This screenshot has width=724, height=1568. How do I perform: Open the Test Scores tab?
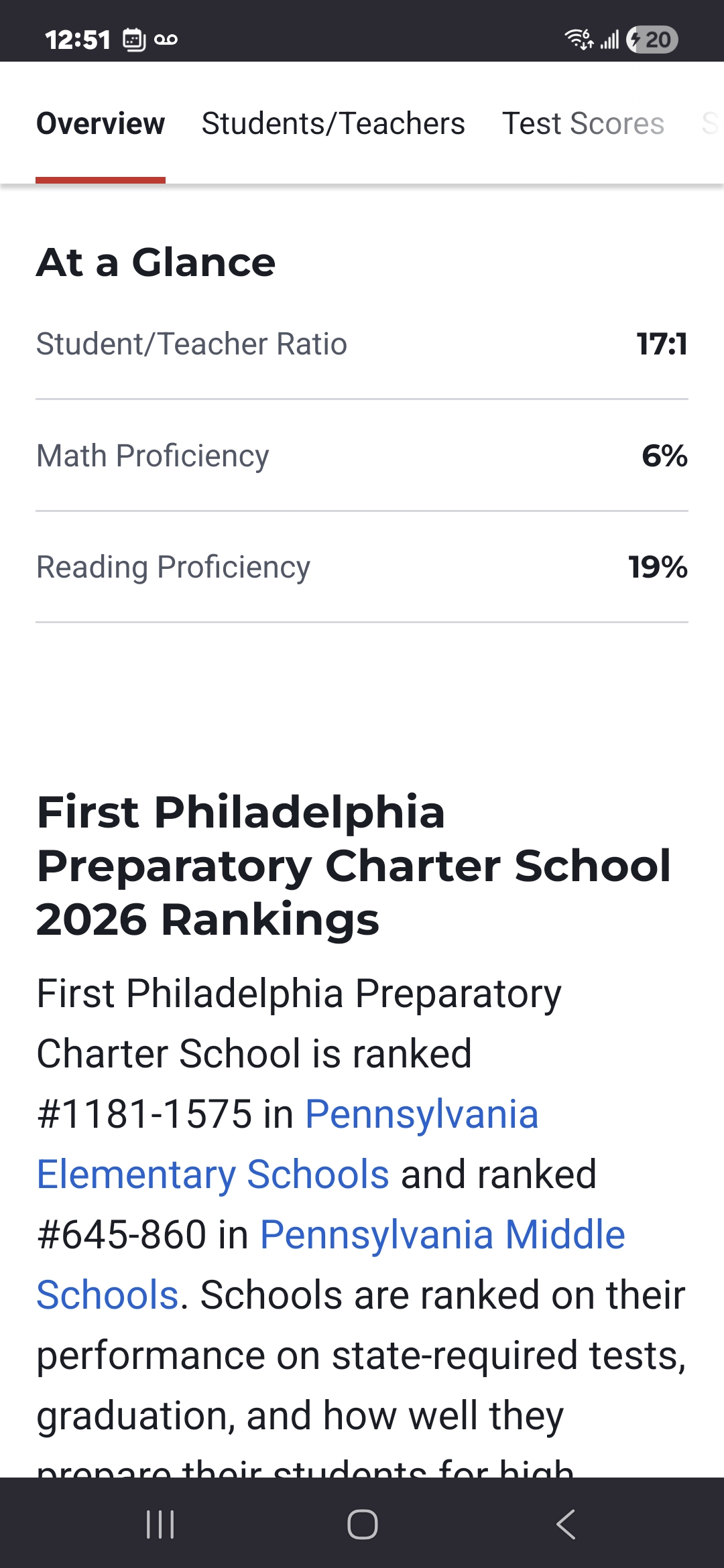(x=583, y=123)
